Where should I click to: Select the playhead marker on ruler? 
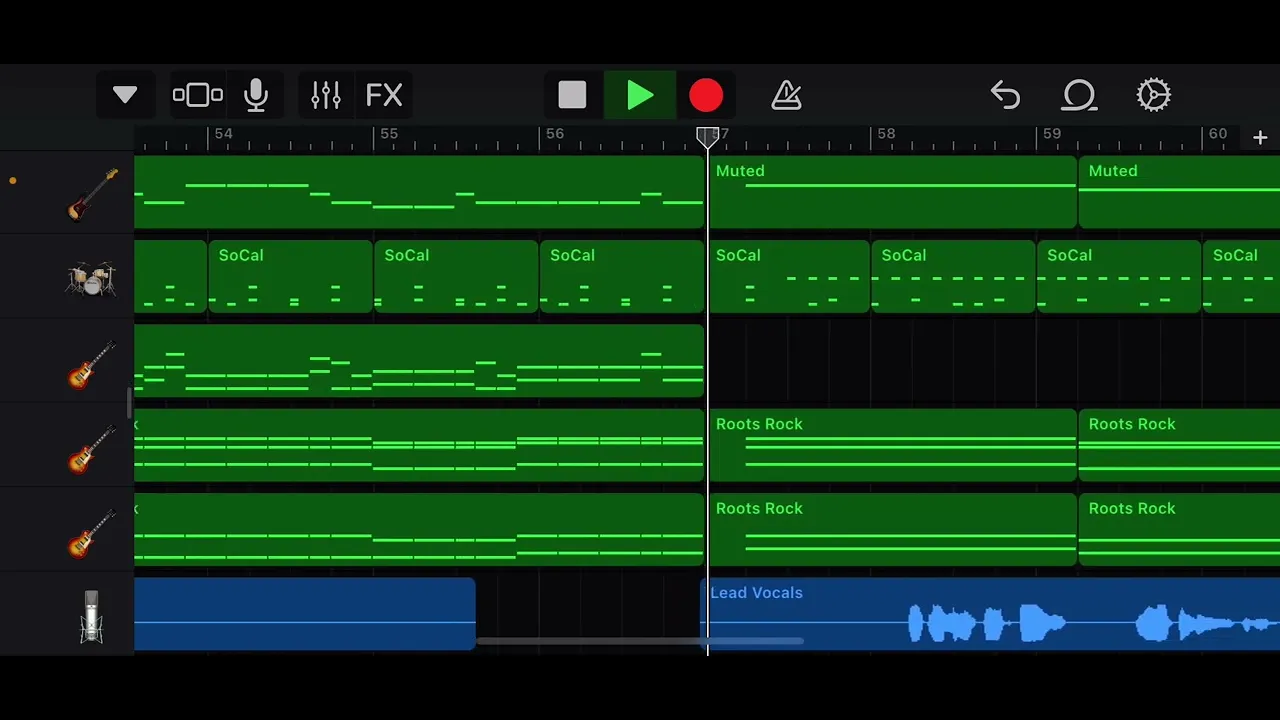coord(707,137)
